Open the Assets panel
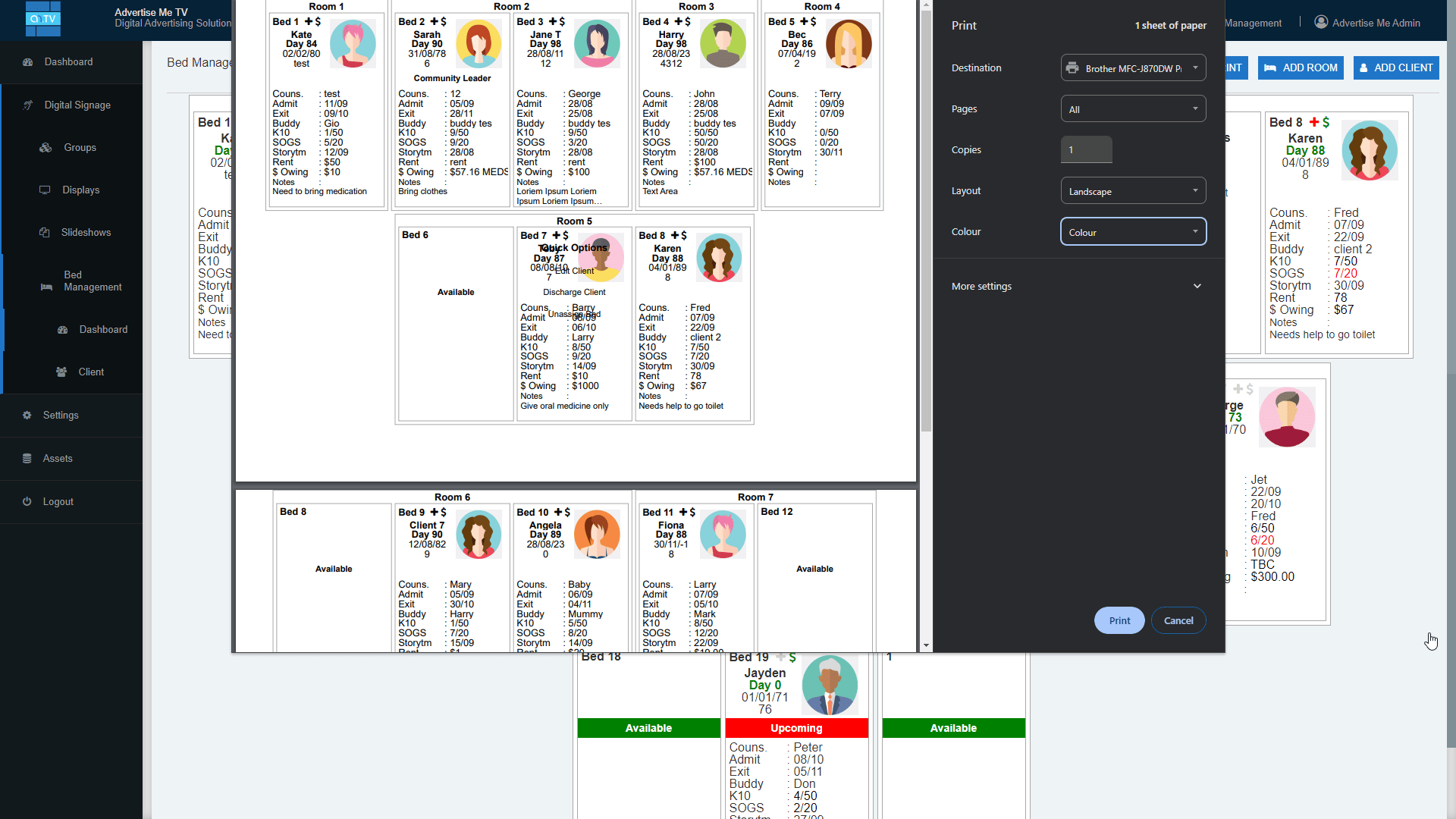This screenshot has width=1456, height=819. [58, 458]
